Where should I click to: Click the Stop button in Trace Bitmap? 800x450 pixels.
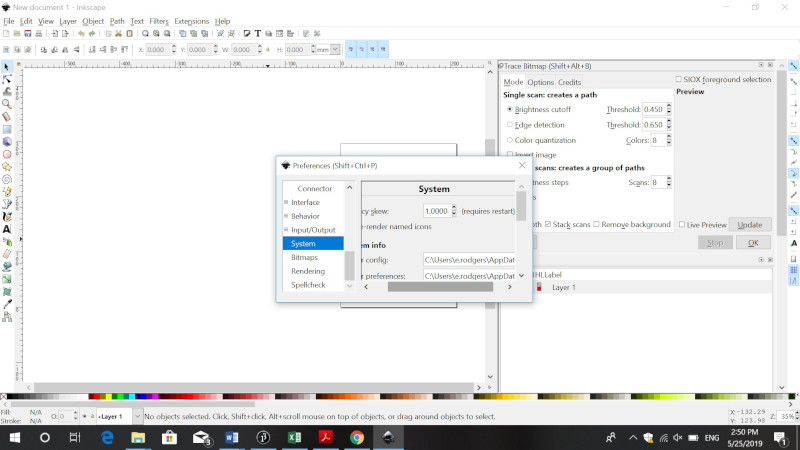pyautogui.click(x=715, y=243)
